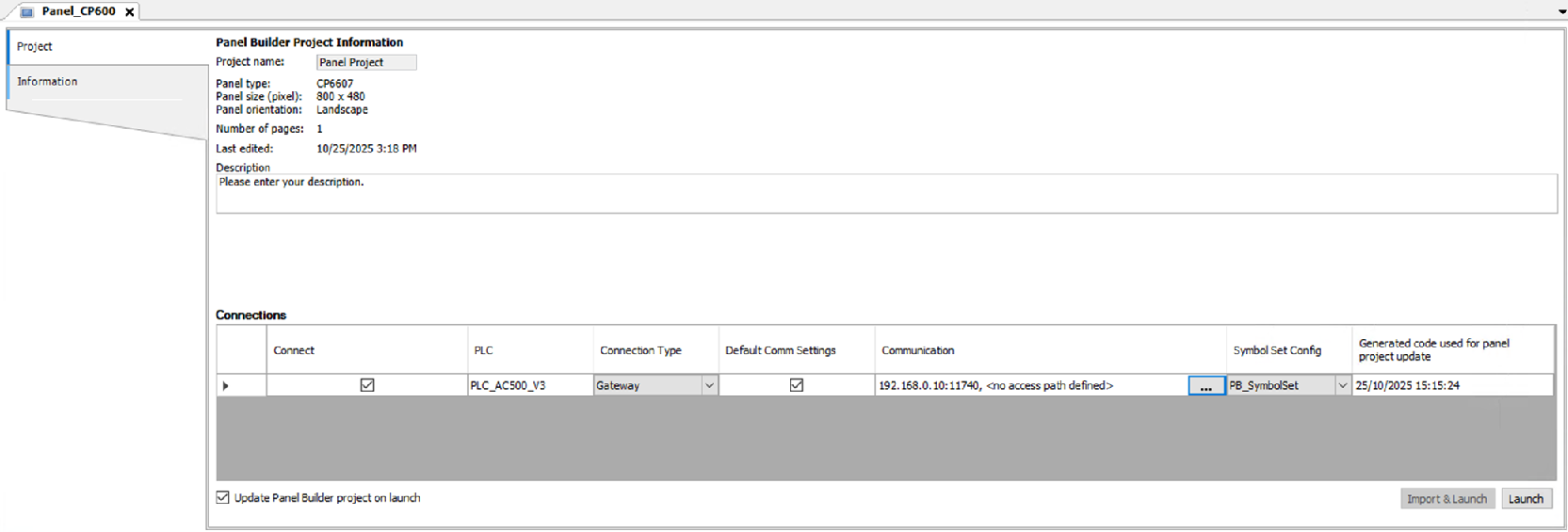Image resolution: width=1568 pixels, height=532 pixels.
Task: Focus the Description text box
Action: point(885,193)
